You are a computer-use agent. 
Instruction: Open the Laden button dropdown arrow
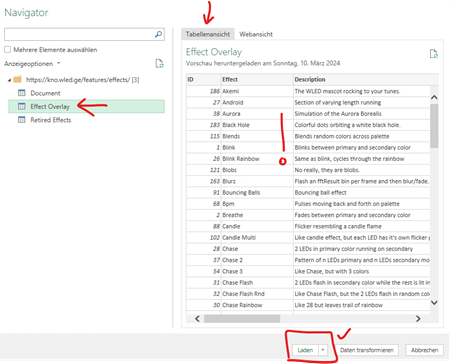click(x=323, y=350)
